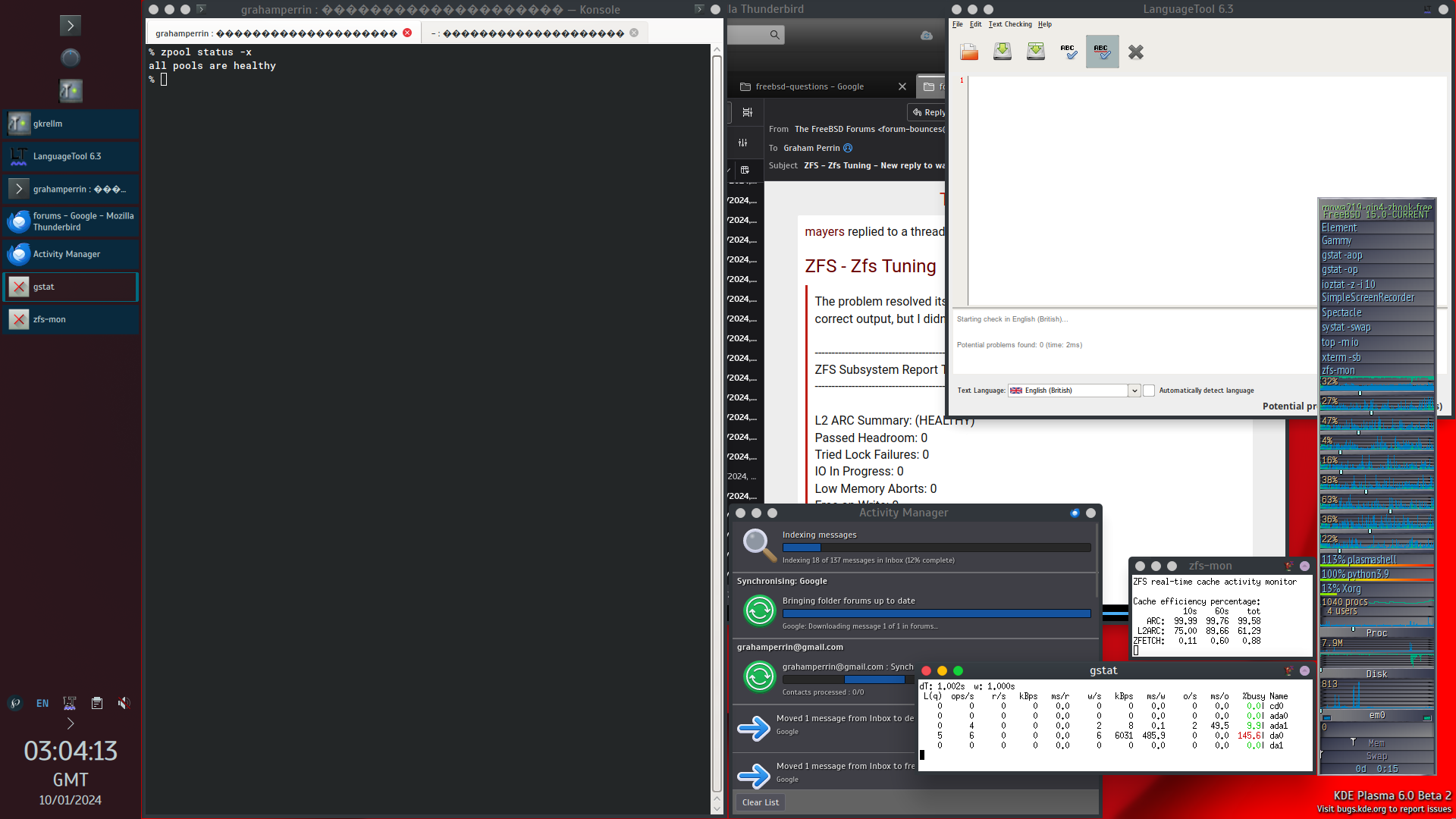Click the Indexing messages progress bar

[937, 548]
